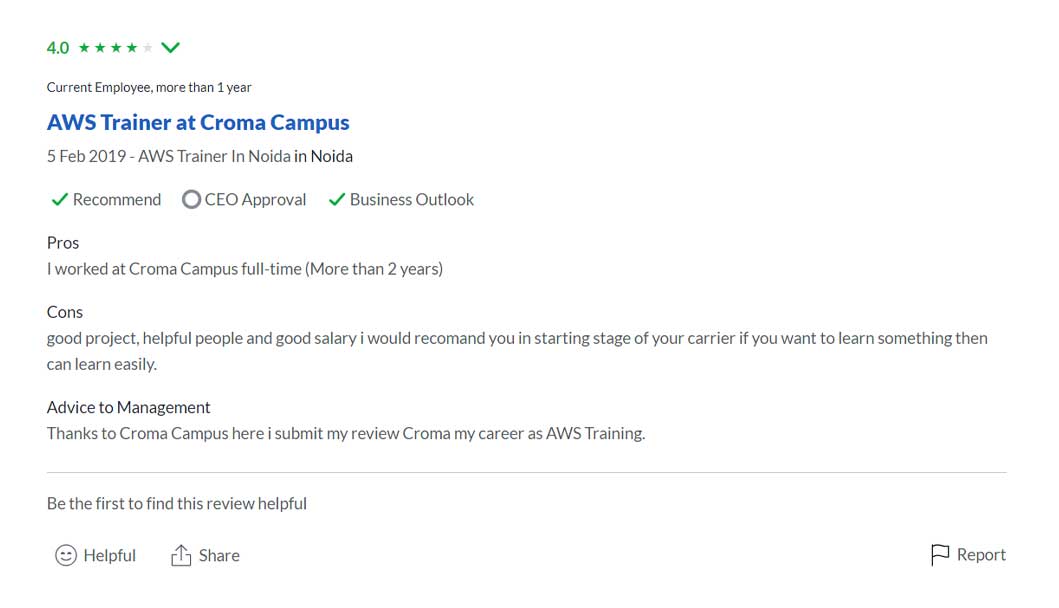Click the first green rating star
Screen dimensions: 1059x608
click(84, 48)
